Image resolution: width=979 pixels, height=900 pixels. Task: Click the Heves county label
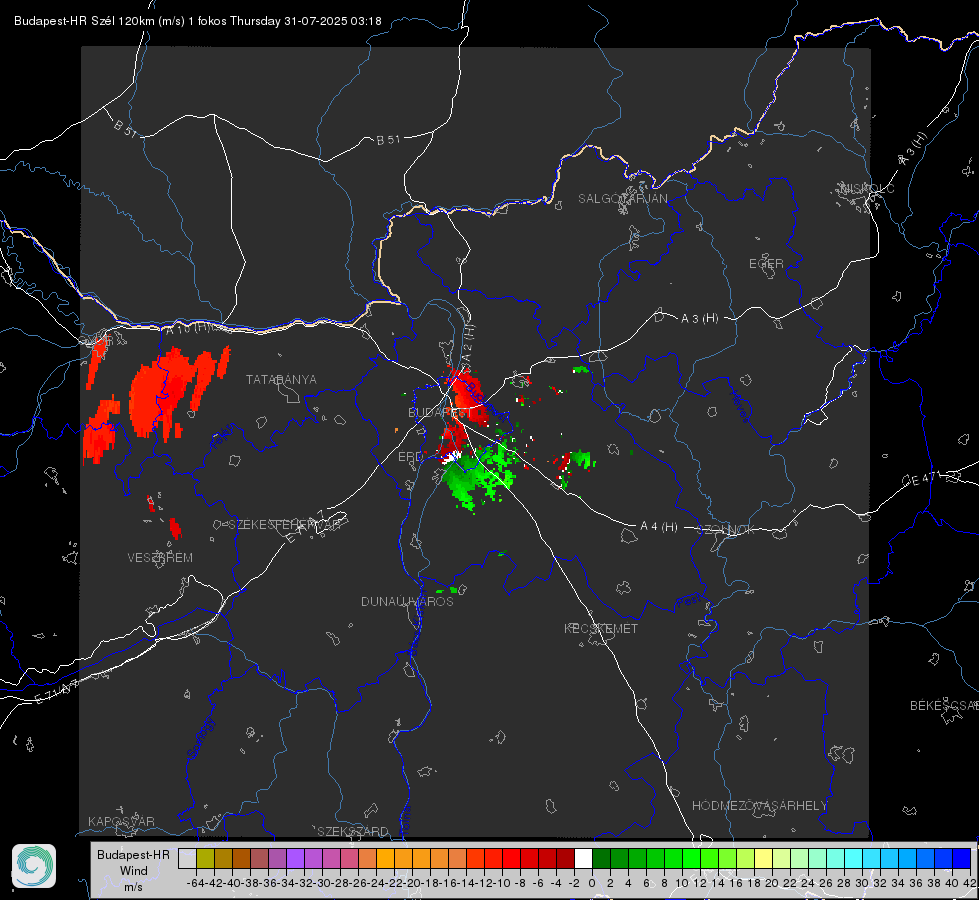[739, 407]
